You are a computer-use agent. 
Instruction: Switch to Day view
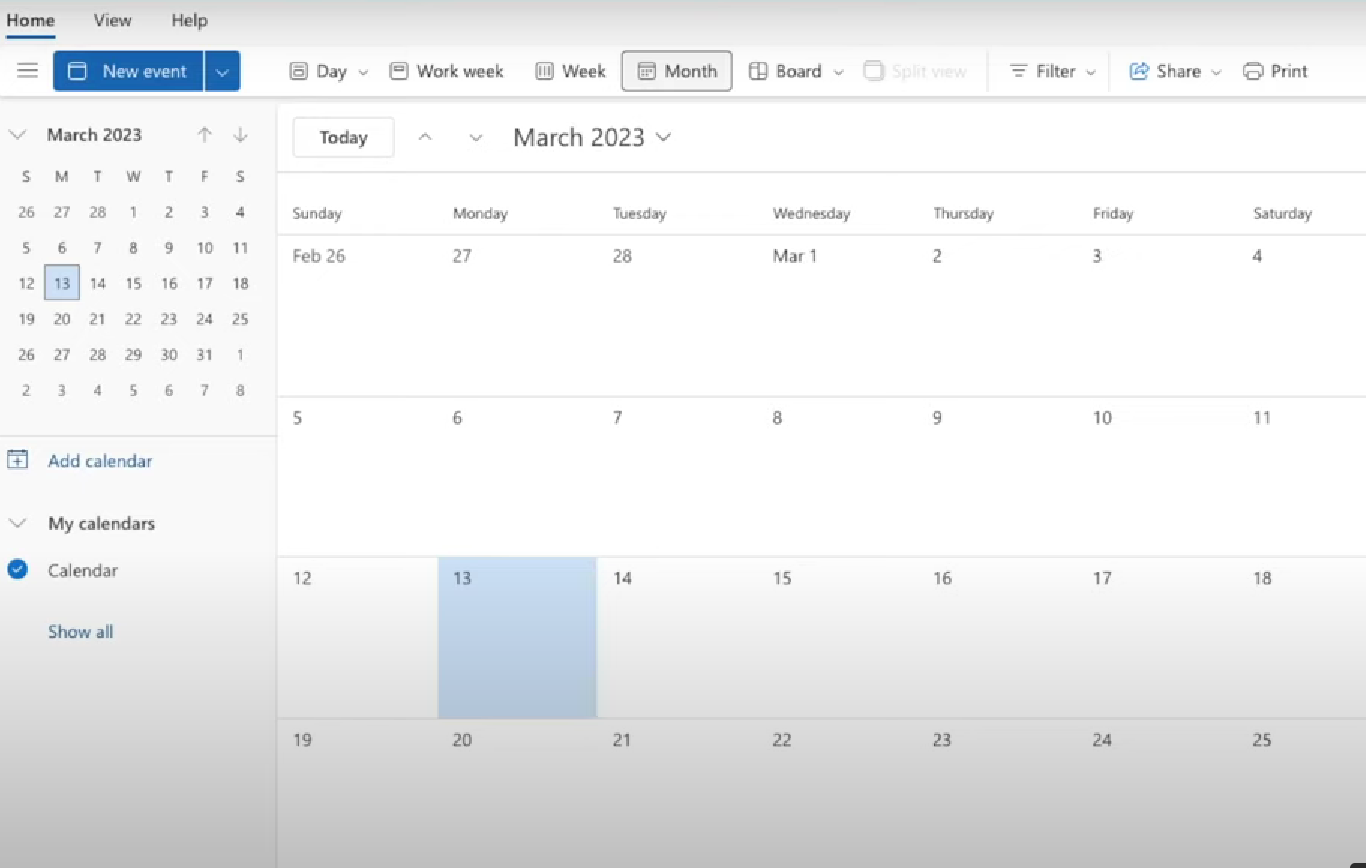coord(319,71)
